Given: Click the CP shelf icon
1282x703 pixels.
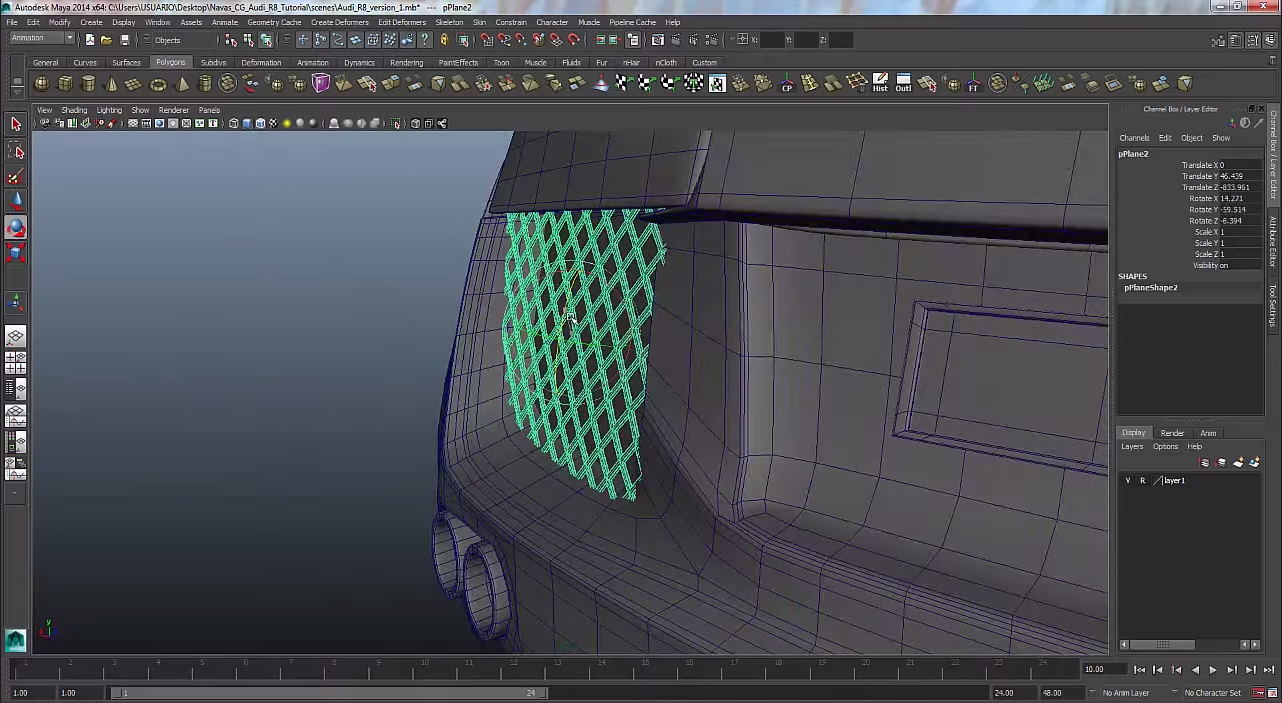Looking at the screenshot, I should pos(787,84).
